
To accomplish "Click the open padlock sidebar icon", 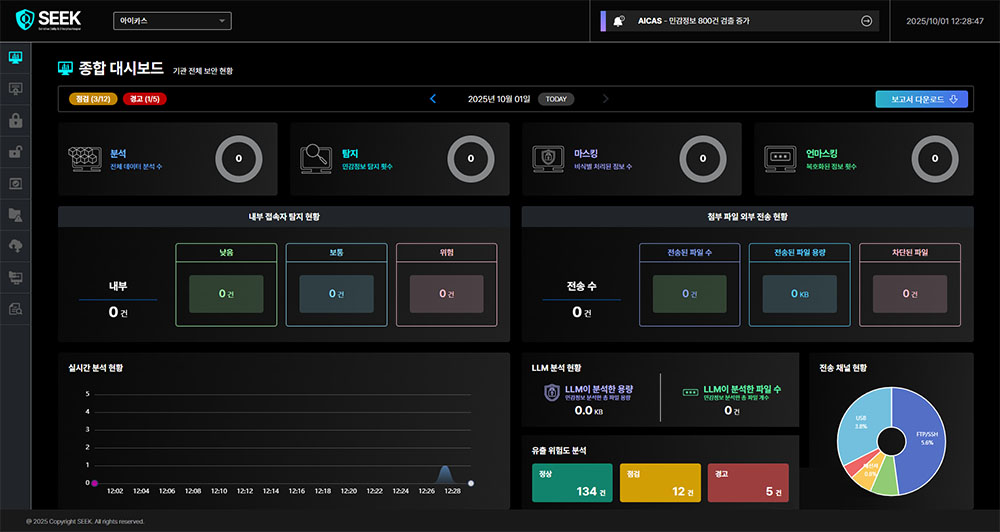I will (x=15, y=152).
